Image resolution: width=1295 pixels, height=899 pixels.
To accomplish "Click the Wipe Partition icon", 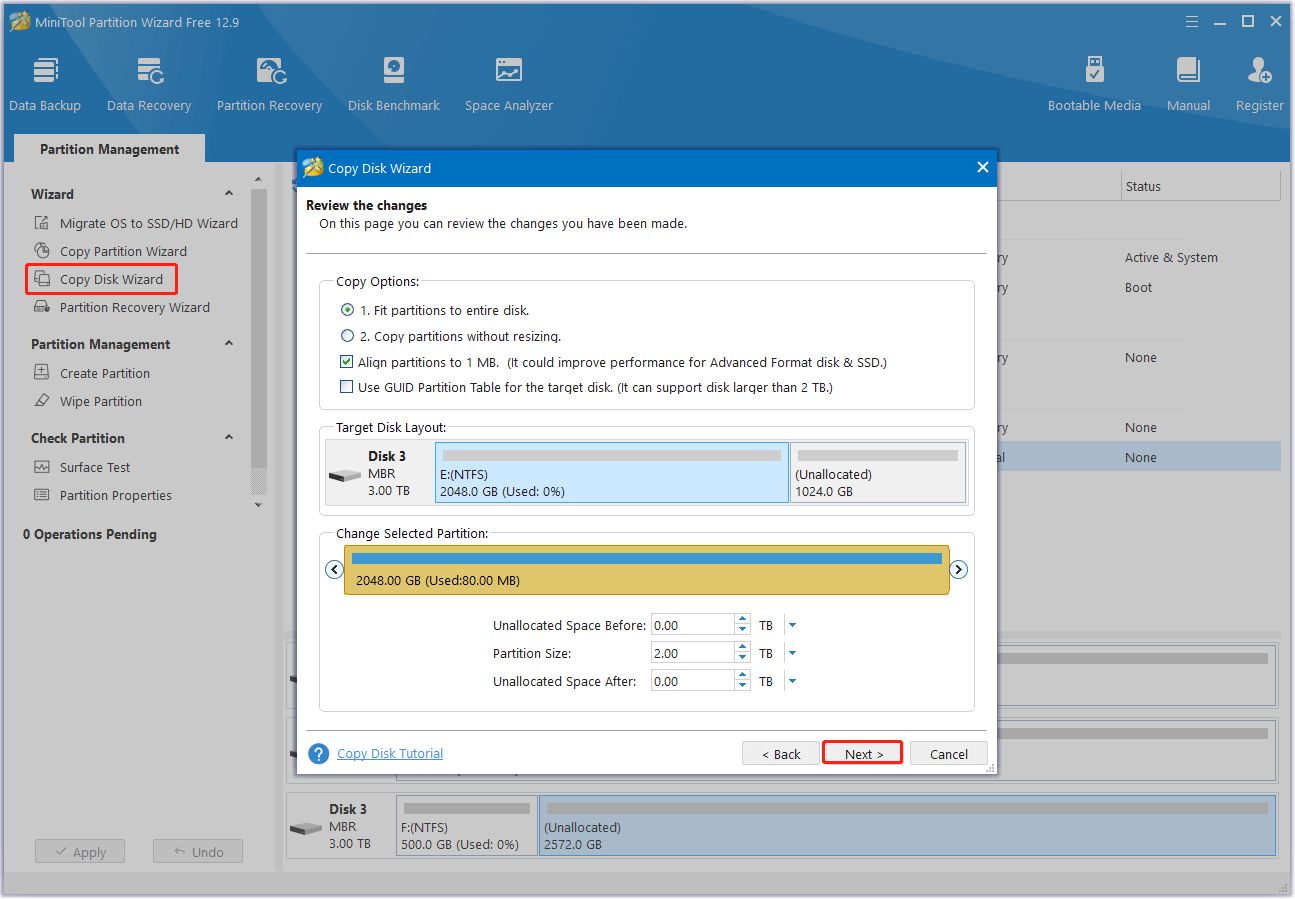I will coord(41,401).
